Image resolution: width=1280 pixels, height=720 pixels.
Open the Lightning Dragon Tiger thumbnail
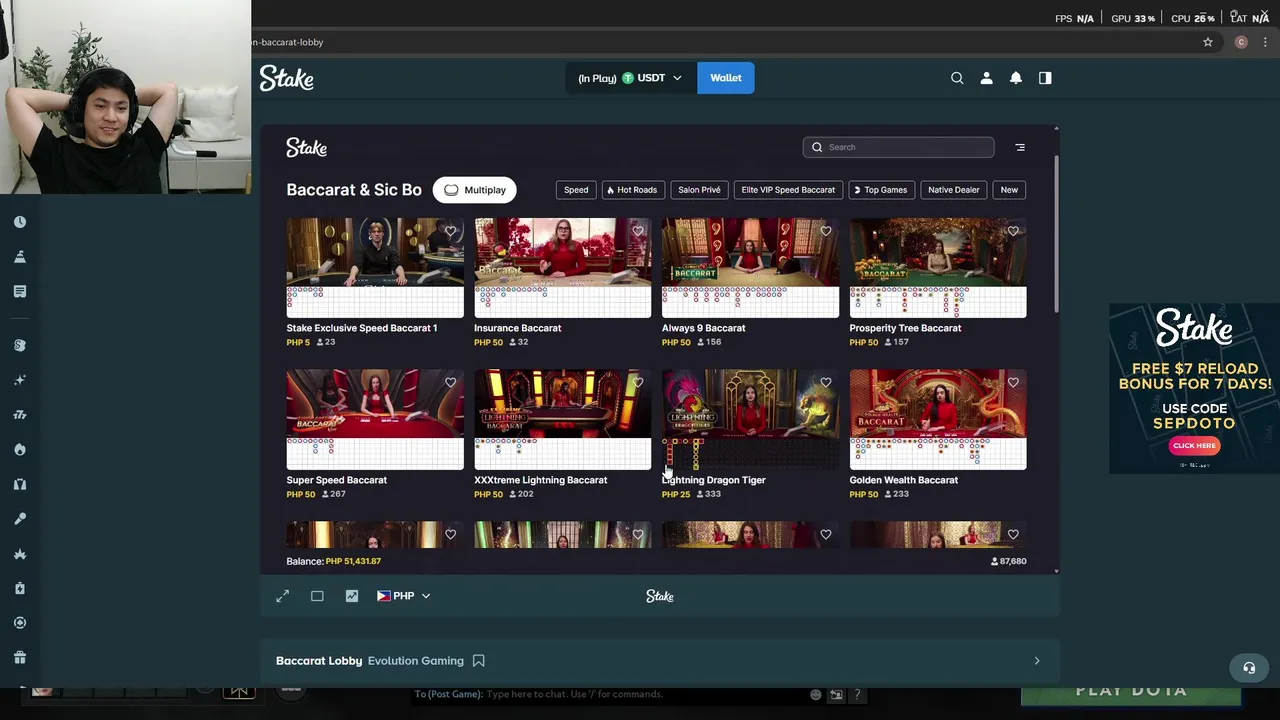tap(750, 420)
